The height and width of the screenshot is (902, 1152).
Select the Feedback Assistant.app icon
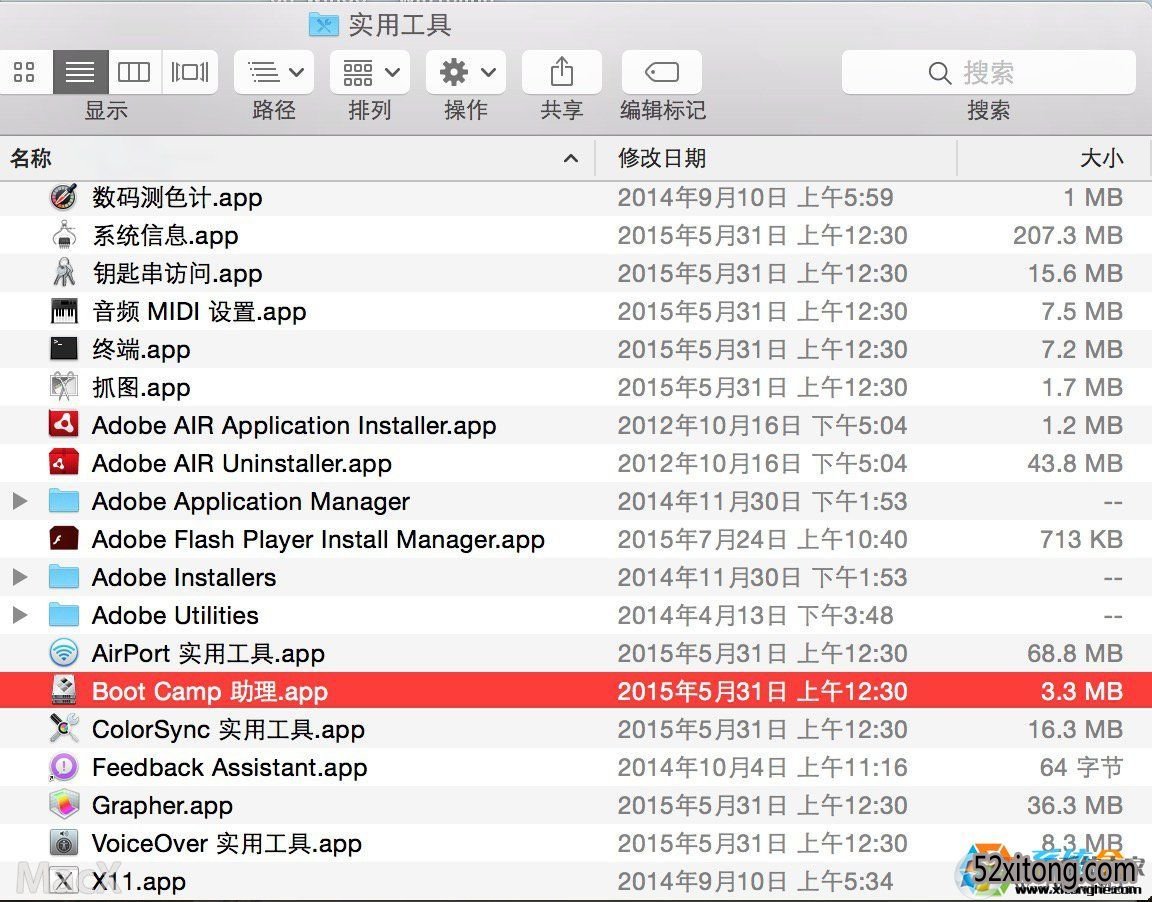click(x=64, y=768)
